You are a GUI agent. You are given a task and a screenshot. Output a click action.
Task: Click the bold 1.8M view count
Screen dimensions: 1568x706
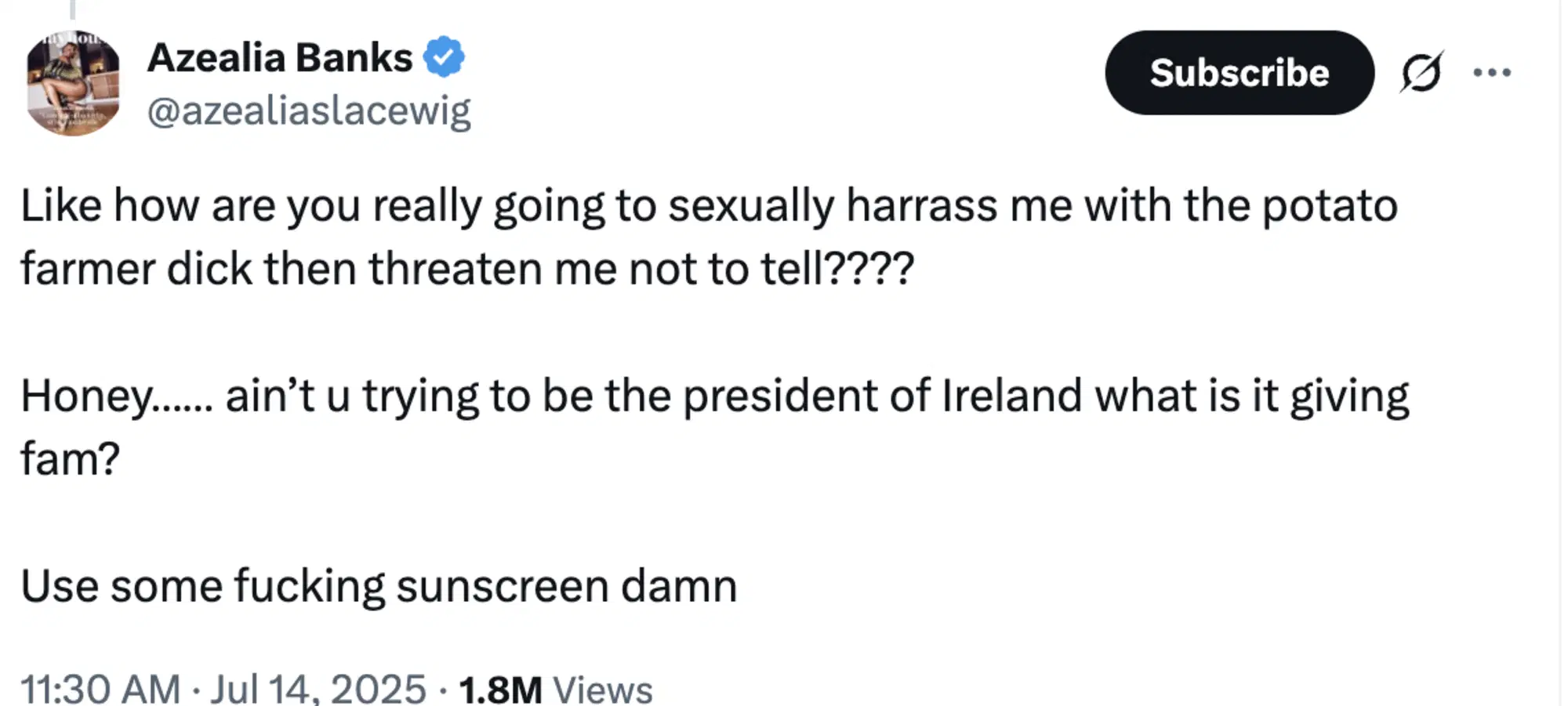[500, 690]
